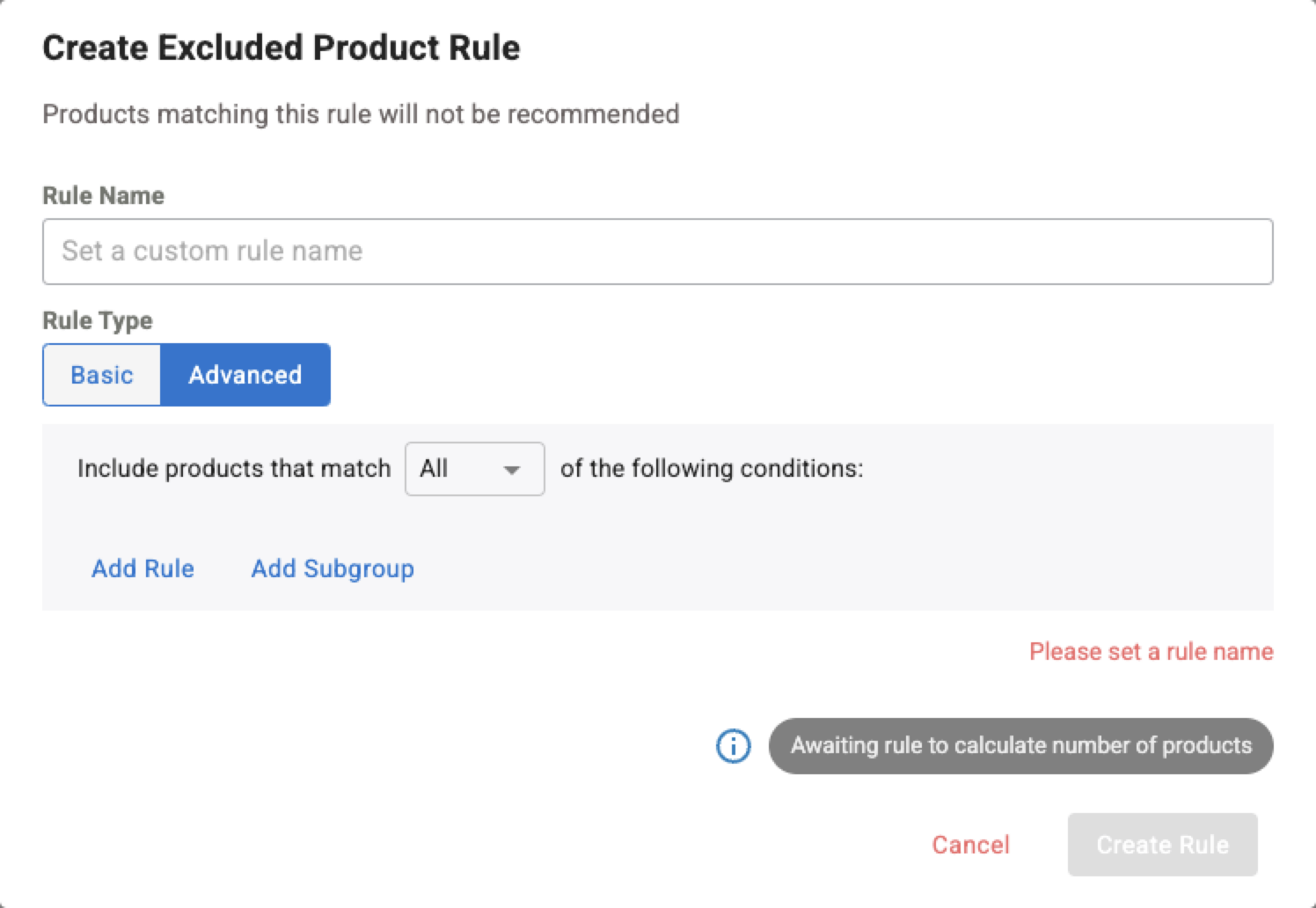The image size is (1316, 908).
Task: Select the Advanced rule type
Action: [x=245, y=375]
